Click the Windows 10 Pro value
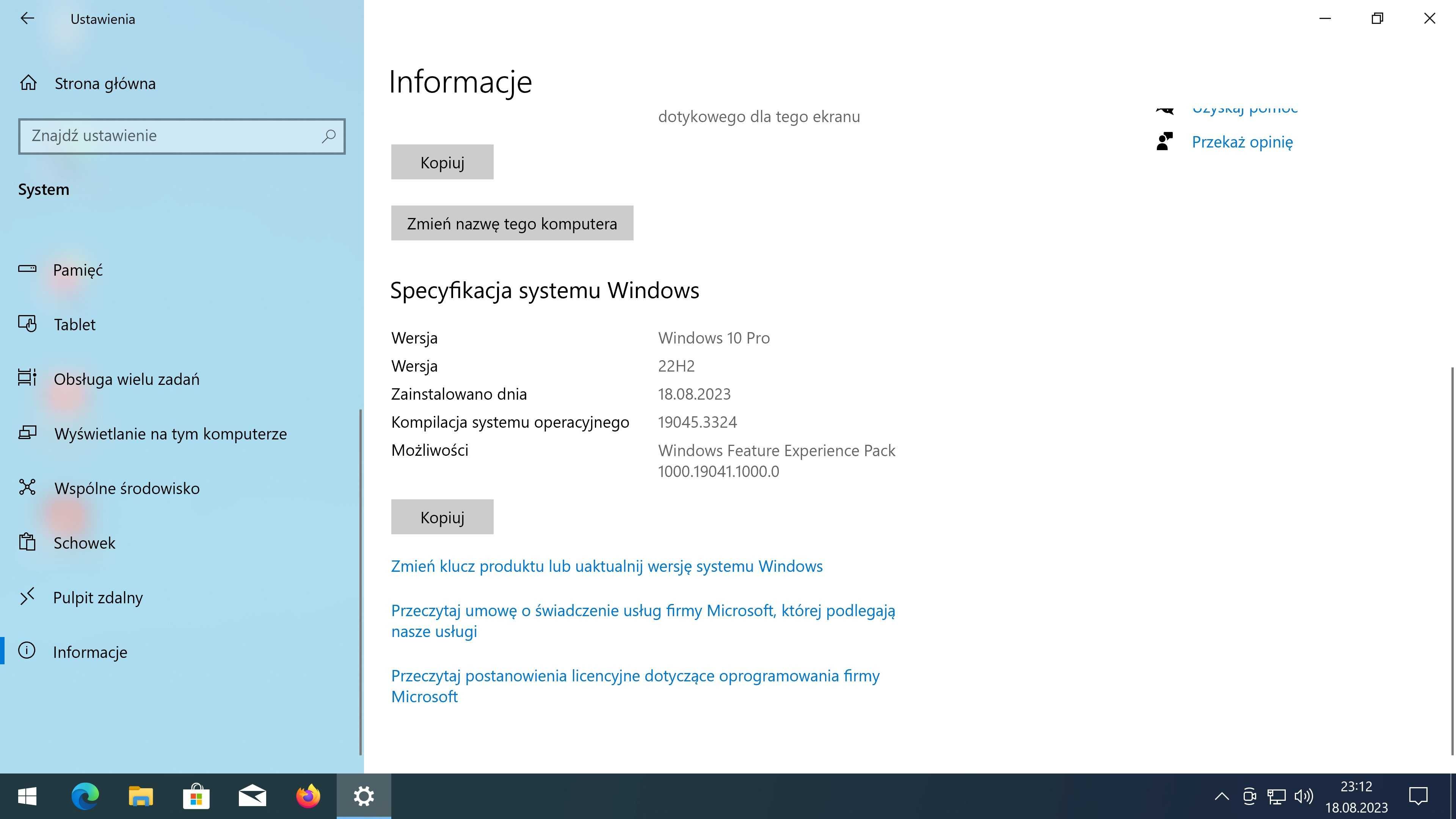Image resolution: width=1456 pixels, height=819 pixels. tap(714, 338)
